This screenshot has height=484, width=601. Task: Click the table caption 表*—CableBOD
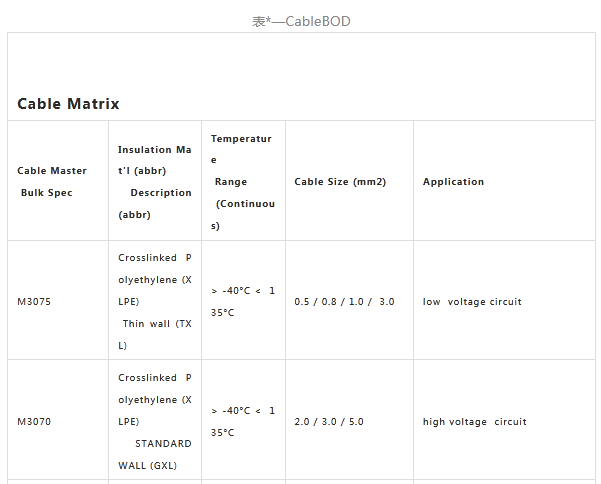click(301, 21)
